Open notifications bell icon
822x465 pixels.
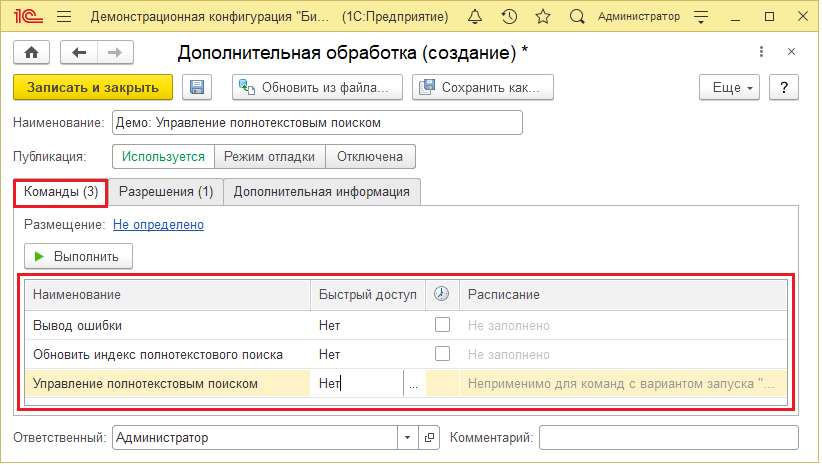click(475, 17)
